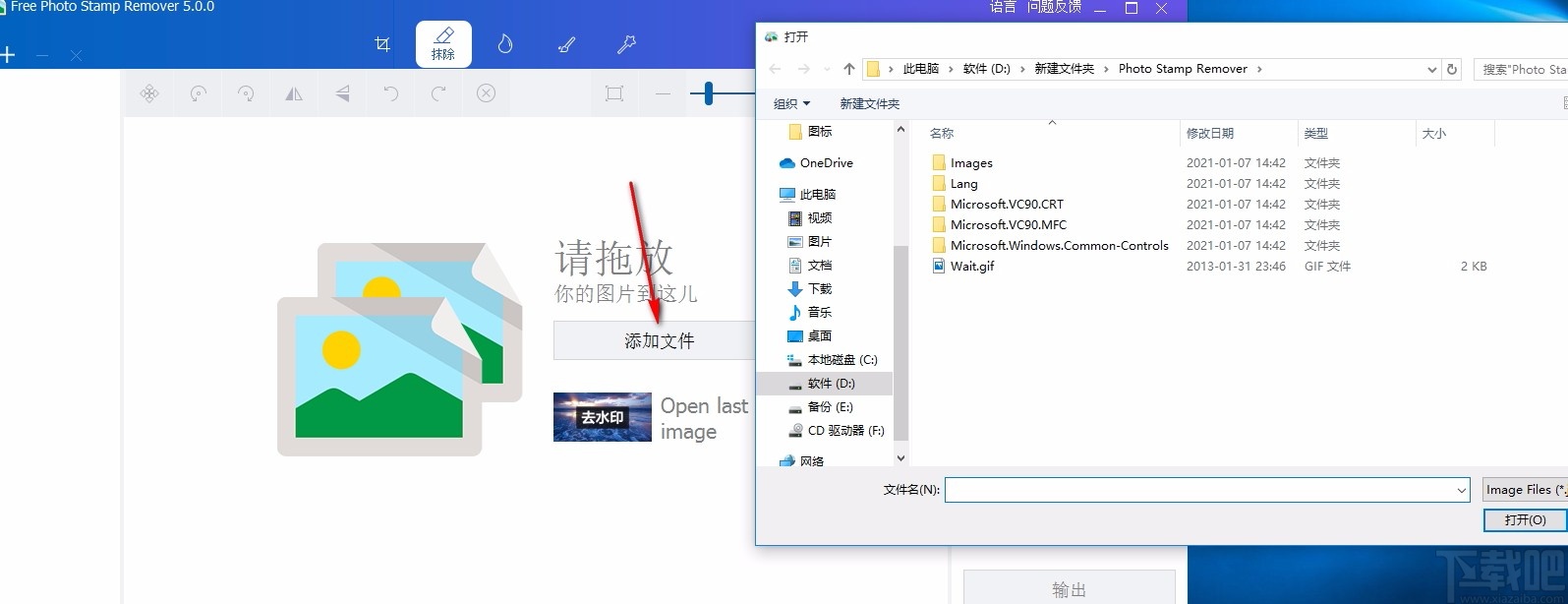1568x604 pixels.
Task: Click the redo arrow icon
Action: (x=438, y=93)
